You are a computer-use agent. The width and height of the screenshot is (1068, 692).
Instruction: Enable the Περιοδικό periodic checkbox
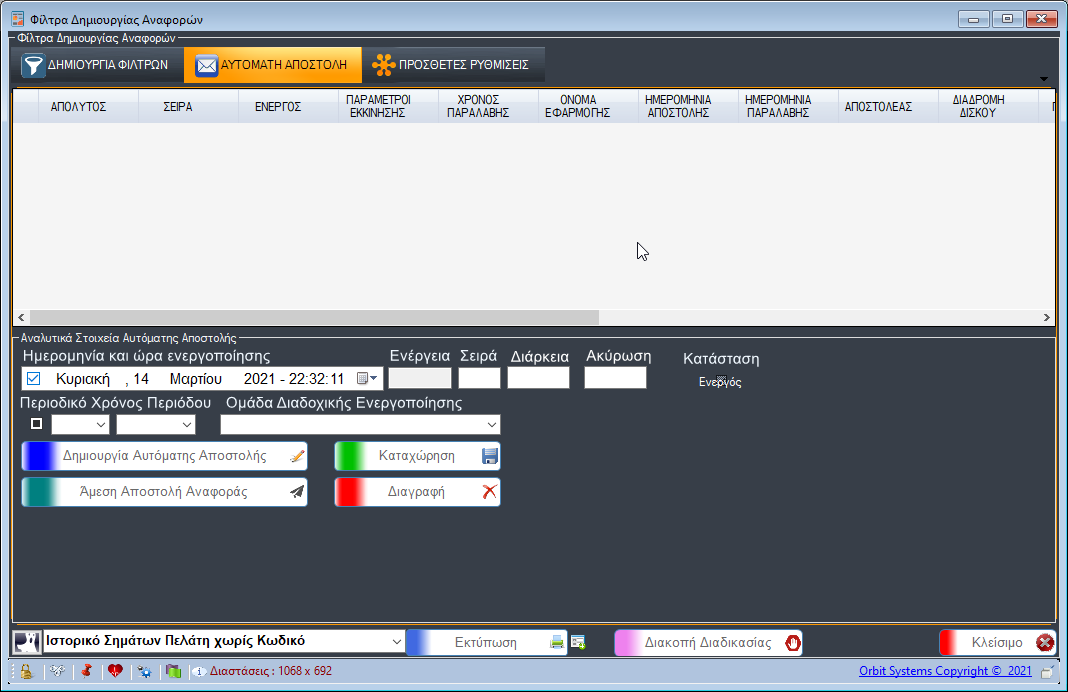pos(37,424)
